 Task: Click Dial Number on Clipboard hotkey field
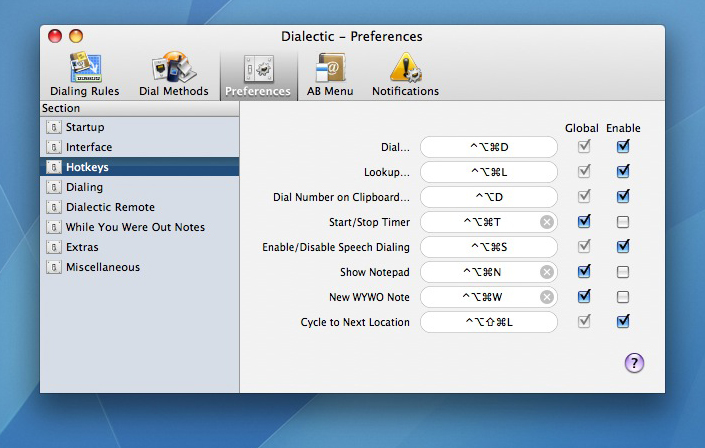[x=489, y=197]
